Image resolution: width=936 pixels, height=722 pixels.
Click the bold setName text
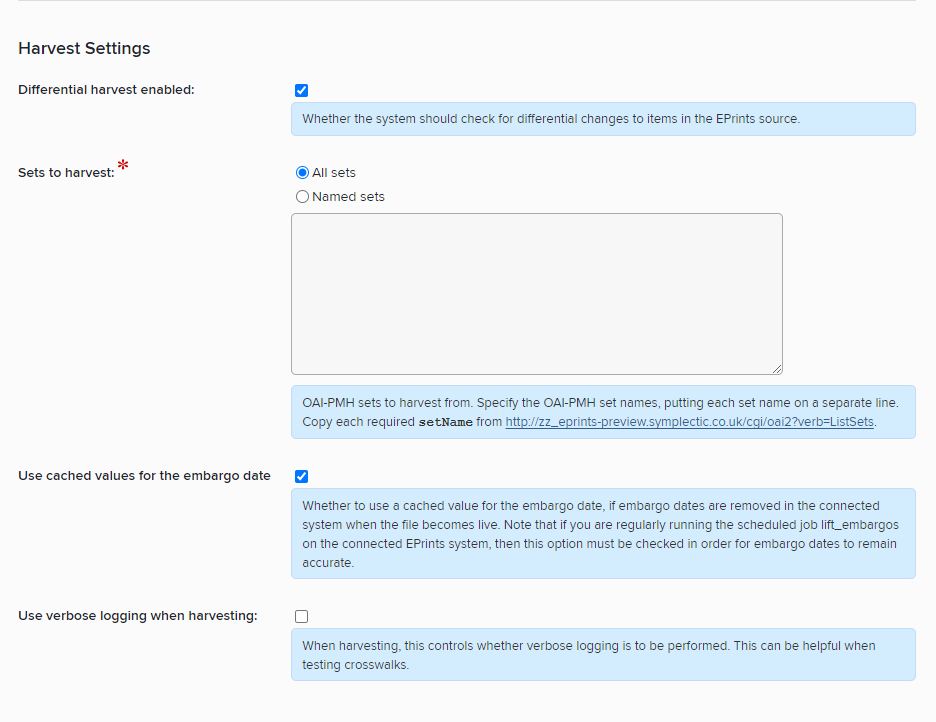coord(445,422)
